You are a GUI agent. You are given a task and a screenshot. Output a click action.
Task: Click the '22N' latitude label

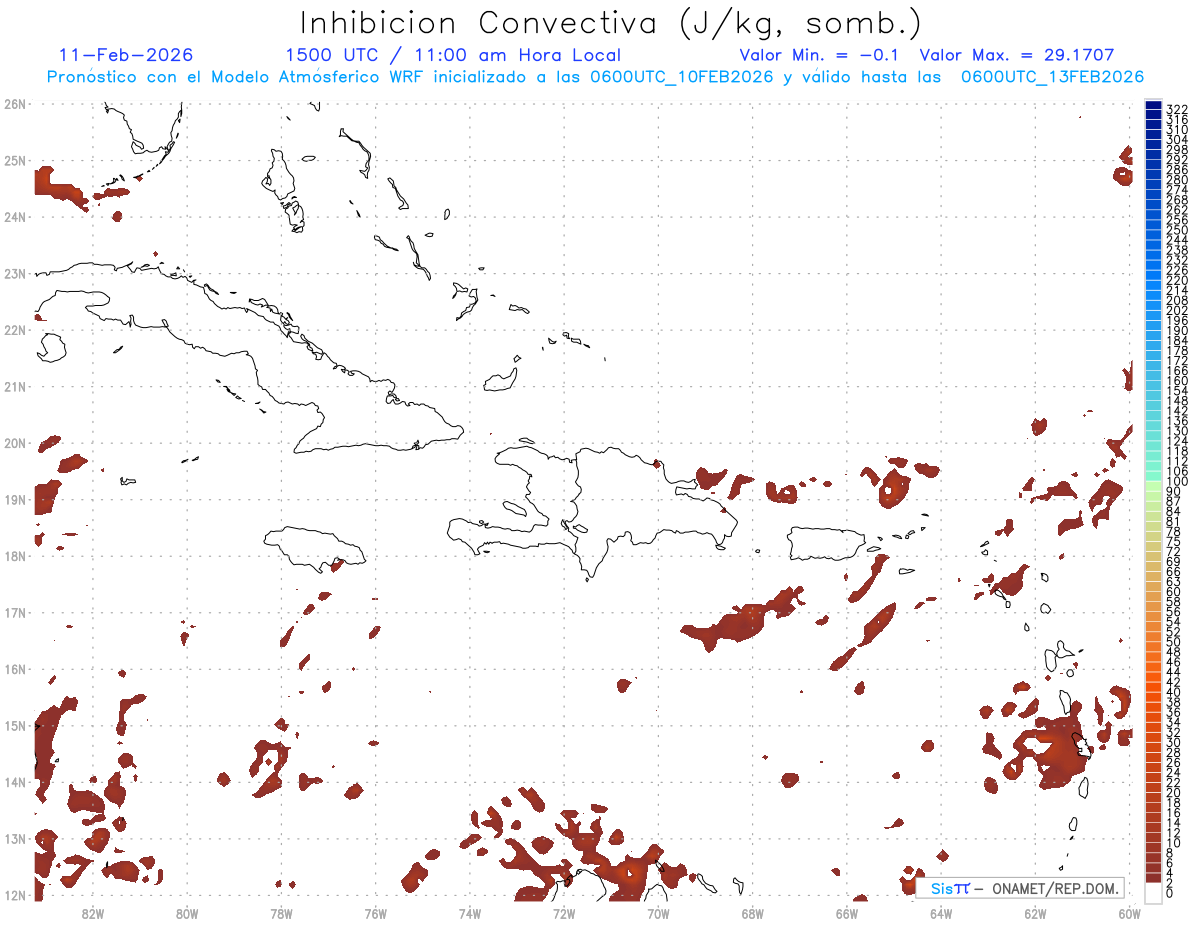(x=15, y=330)
